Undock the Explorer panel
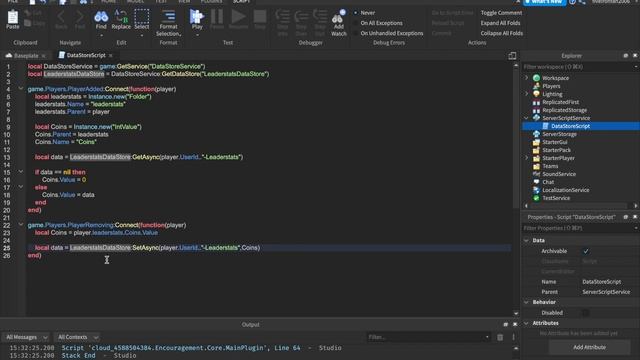The image size is (640, 360). pos(625,56)
